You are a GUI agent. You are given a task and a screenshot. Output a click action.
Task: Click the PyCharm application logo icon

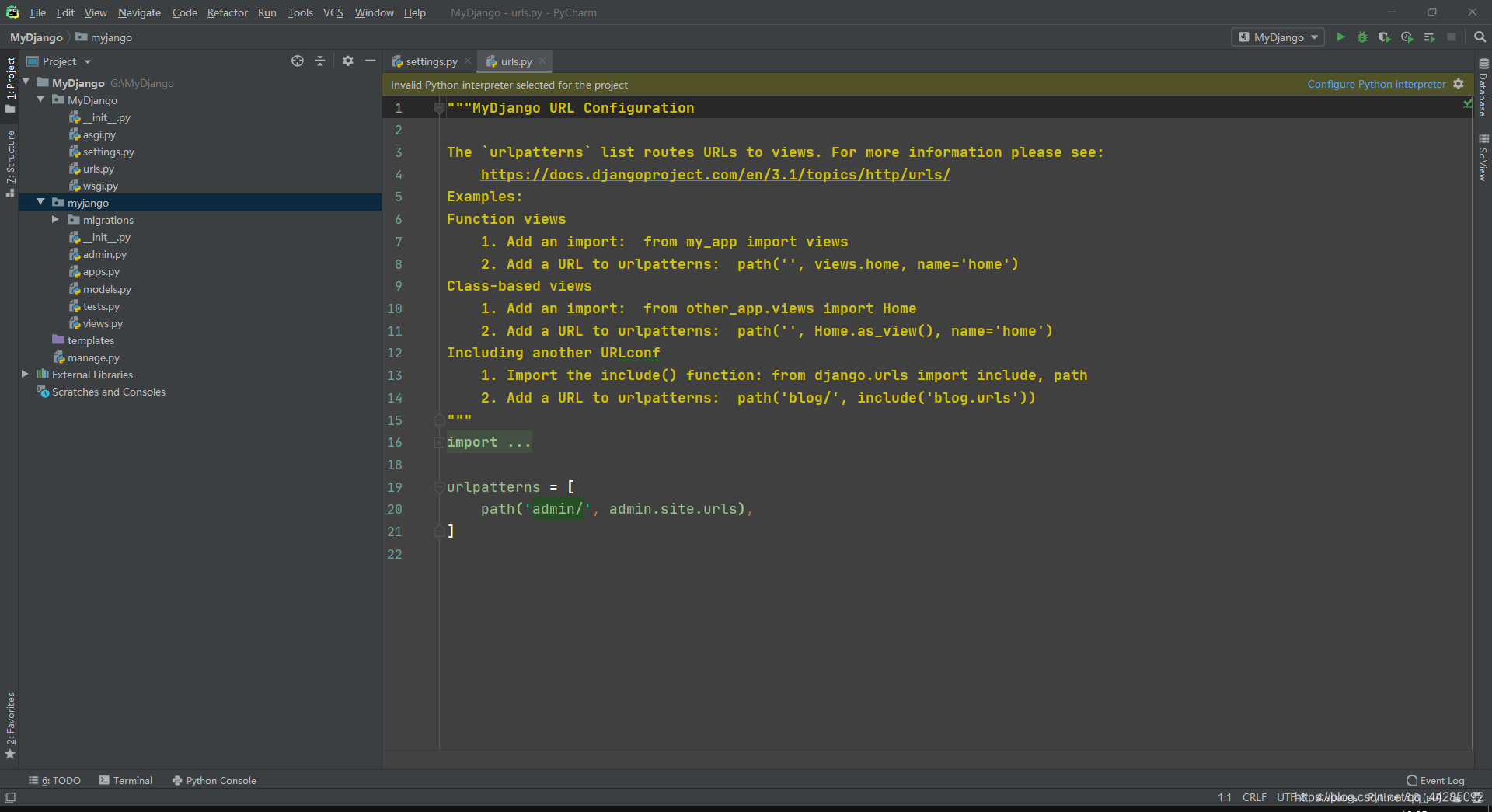click(12, 12)
